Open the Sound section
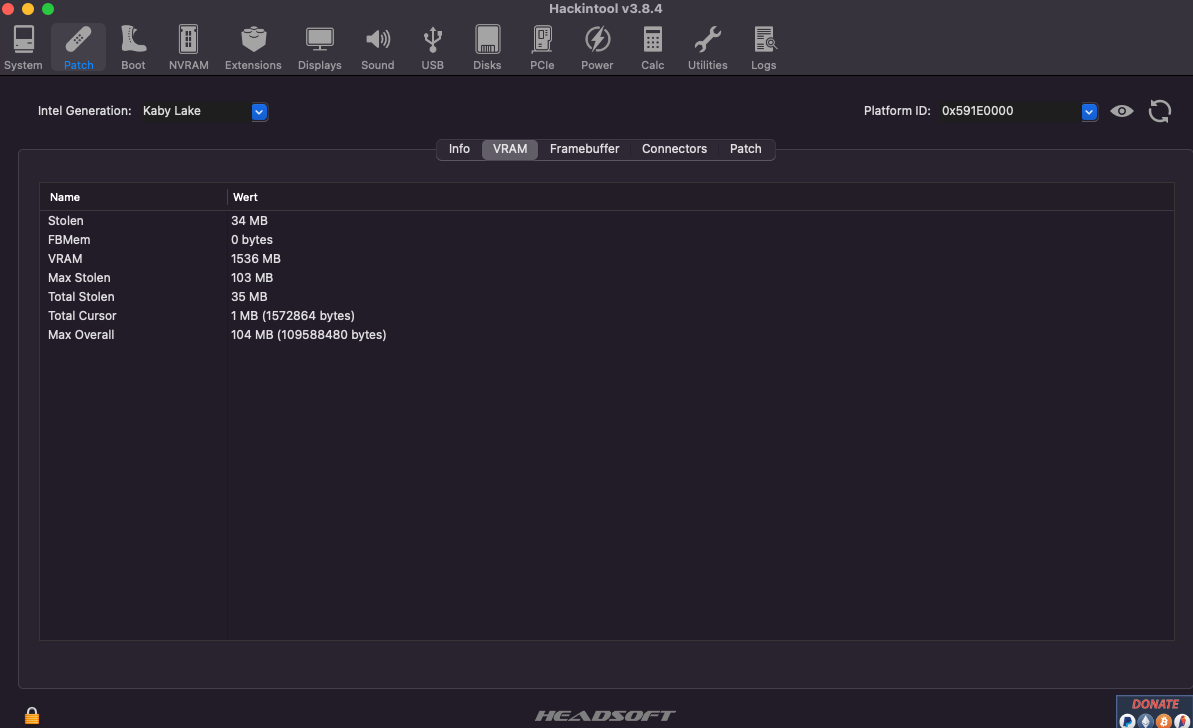1193x728 pixels. pos(377,48)
